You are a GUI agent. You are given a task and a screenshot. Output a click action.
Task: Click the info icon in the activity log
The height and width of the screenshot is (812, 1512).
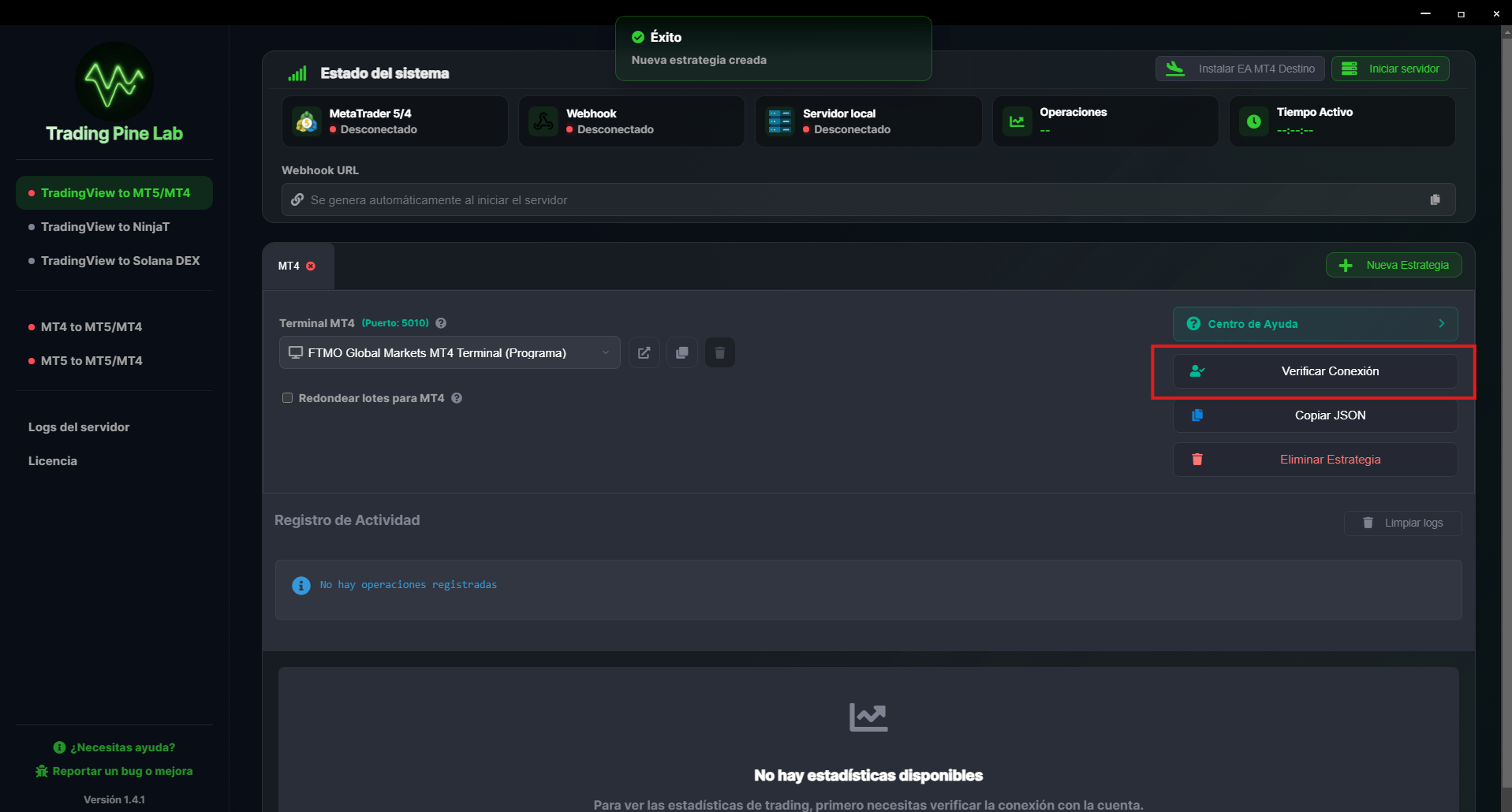tap(301, 585)
